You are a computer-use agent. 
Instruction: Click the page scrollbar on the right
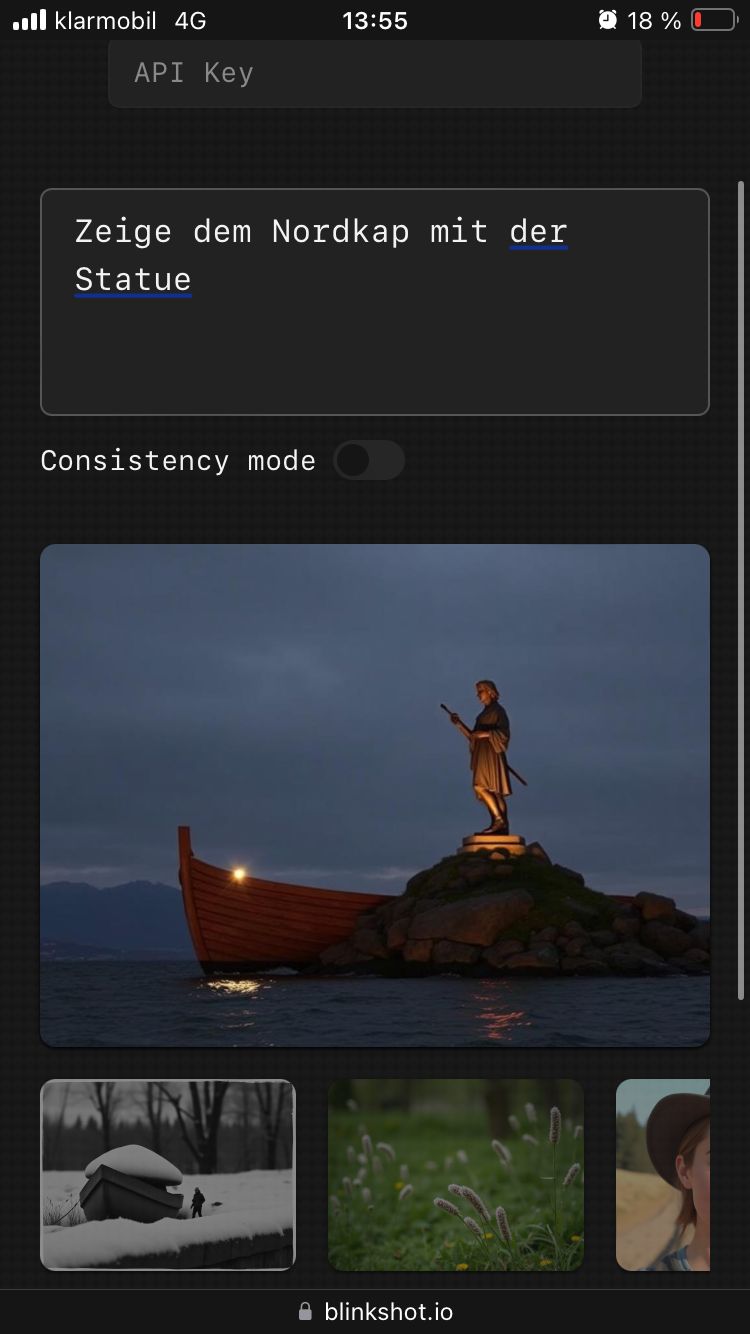[740, 590]
